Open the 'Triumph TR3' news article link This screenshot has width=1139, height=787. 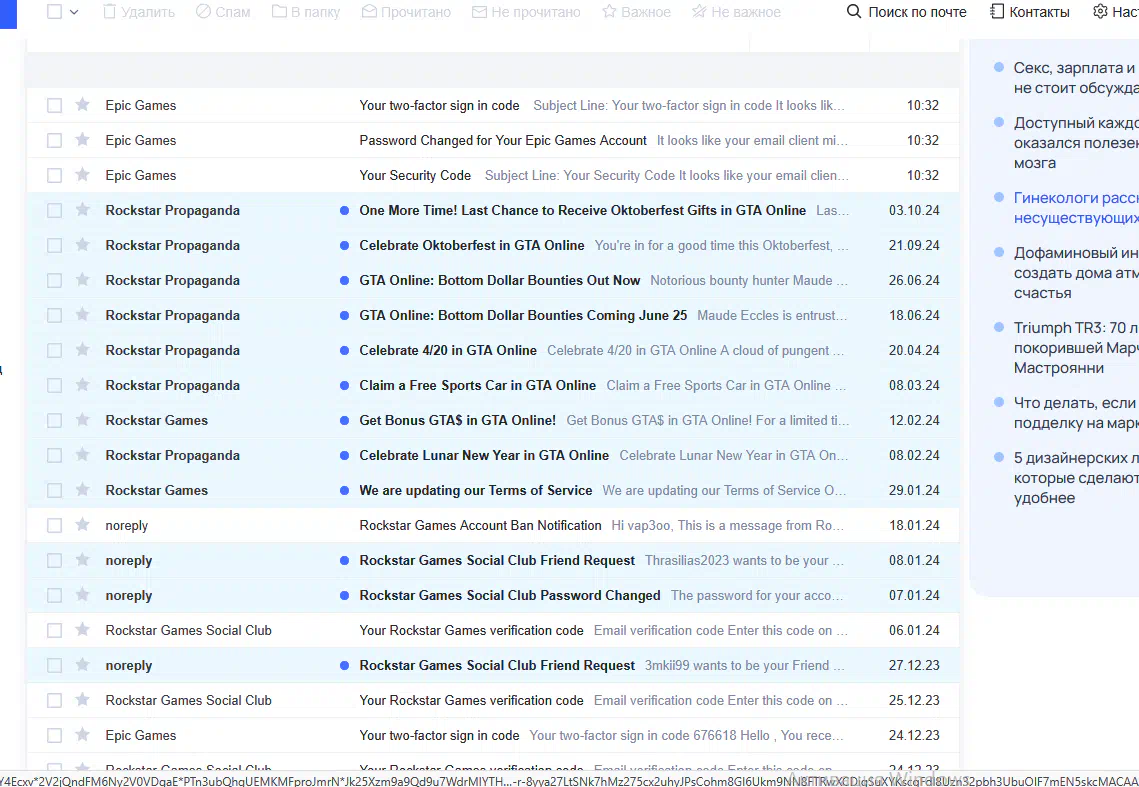click(1076, 347)
